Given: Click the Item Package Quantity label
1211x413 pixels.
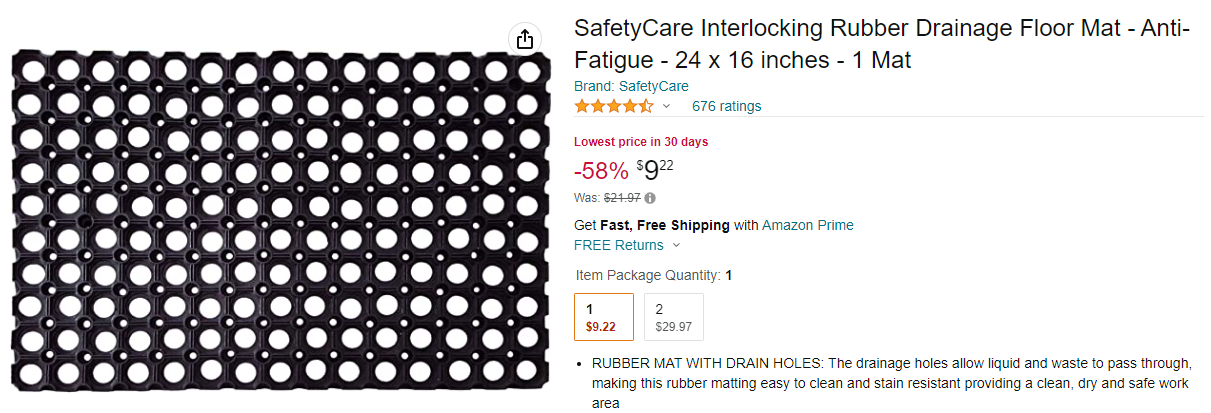Looking at the screenshot, I should coord(647,275).
